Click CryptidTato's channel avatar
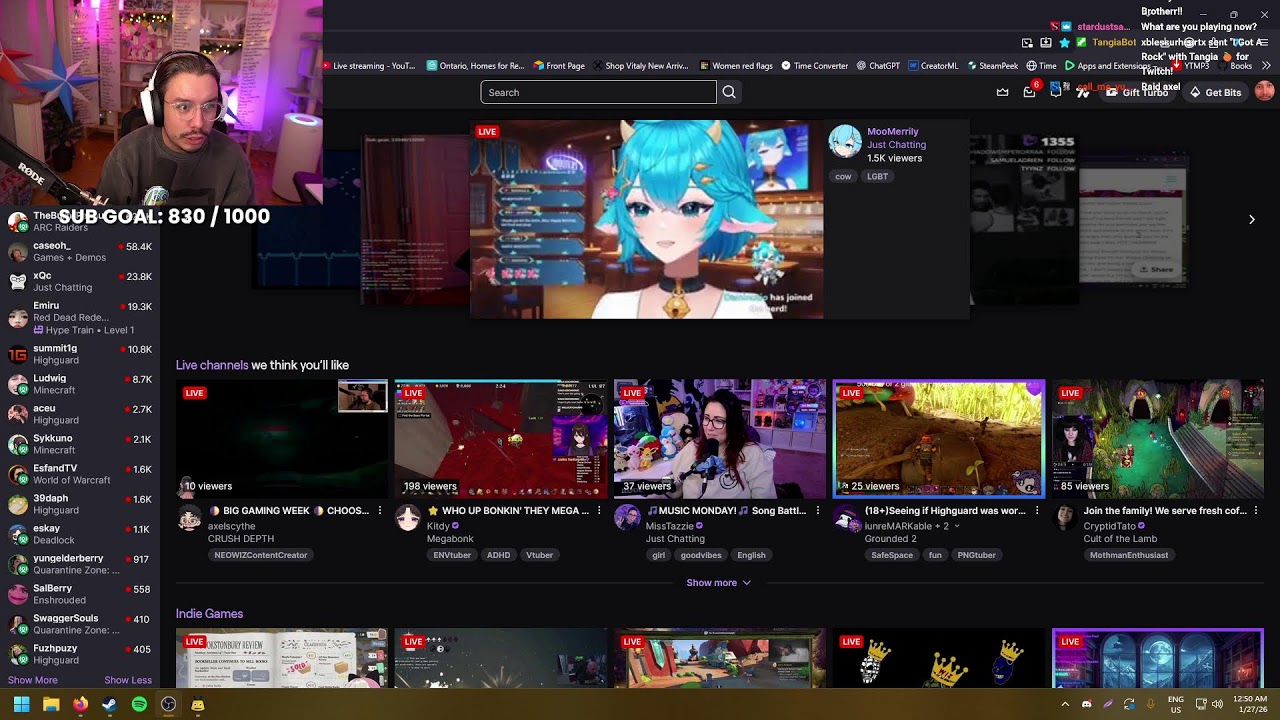 (1065, 517)
